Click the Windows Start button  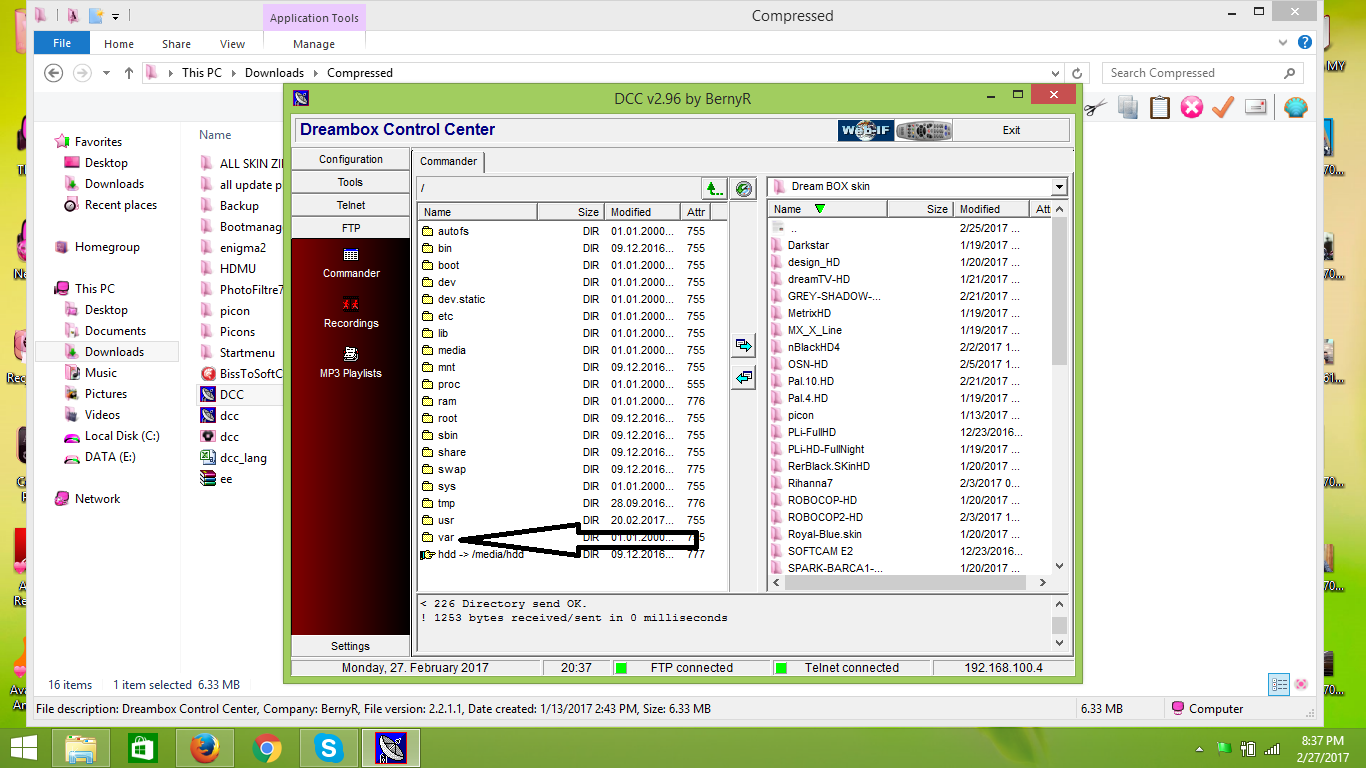tap(24, 748)
